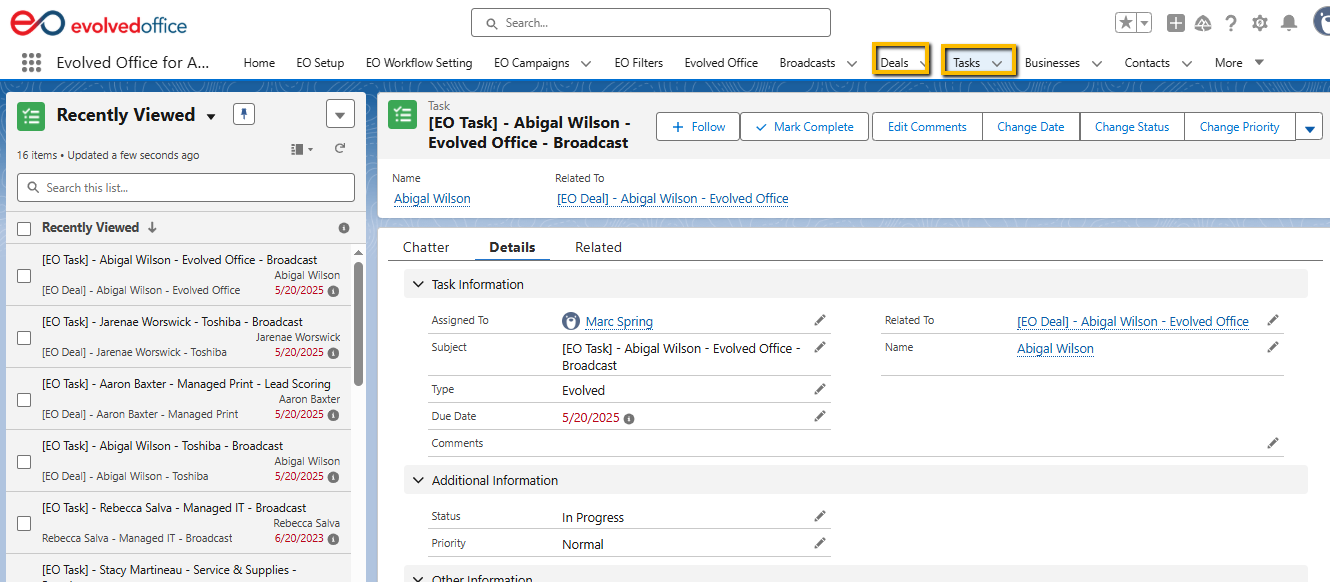1330x582 pixels.
Task: Pin the Recently Viewed list
Action: pyautogui.click(x=244, y=114)
